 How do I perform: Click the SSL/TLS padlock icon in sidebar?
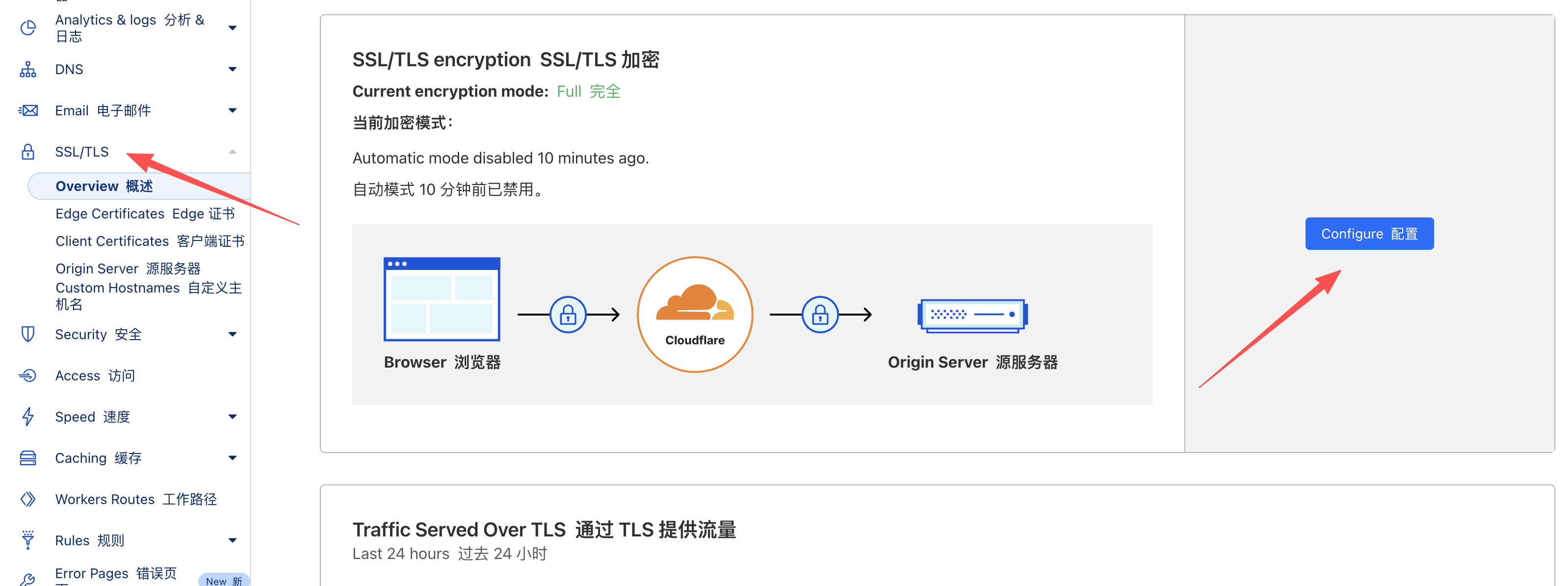[28, 152]
